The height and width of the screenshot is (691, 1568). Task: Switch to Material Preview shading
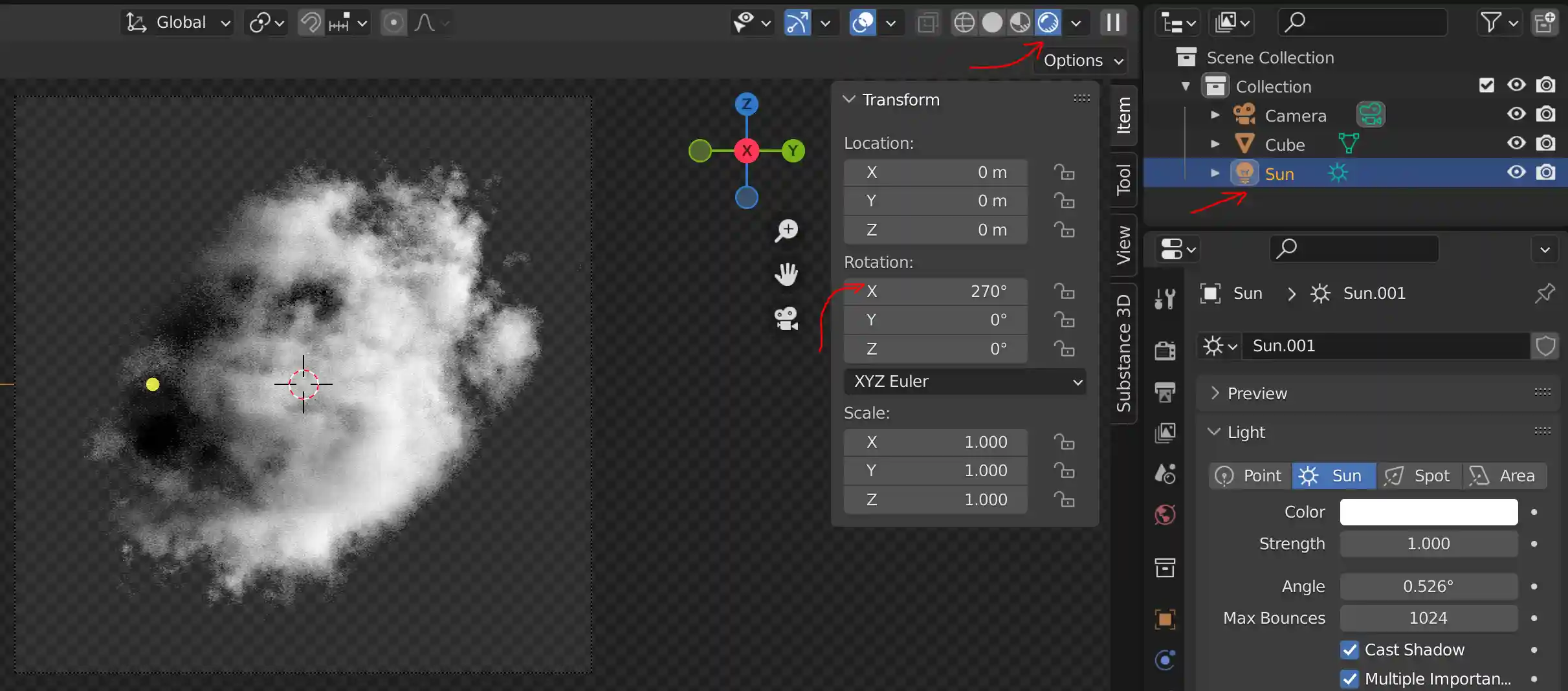click(x=1019, y=22)
